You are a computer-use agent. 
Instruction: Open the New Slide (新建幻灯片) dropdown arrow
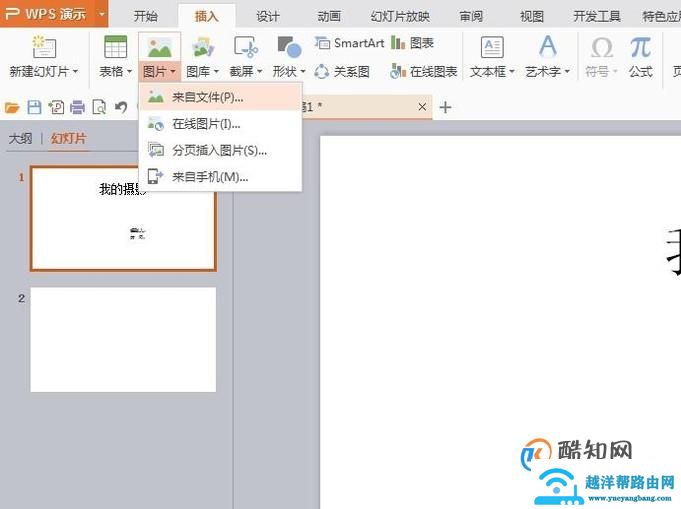tap(76, 71)
